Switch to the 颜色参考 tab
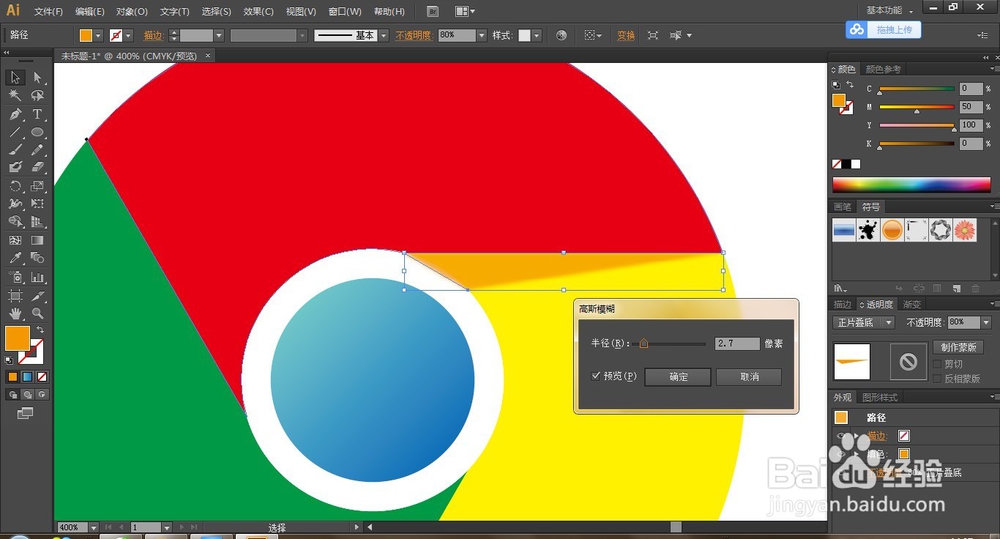 (883, 69)
